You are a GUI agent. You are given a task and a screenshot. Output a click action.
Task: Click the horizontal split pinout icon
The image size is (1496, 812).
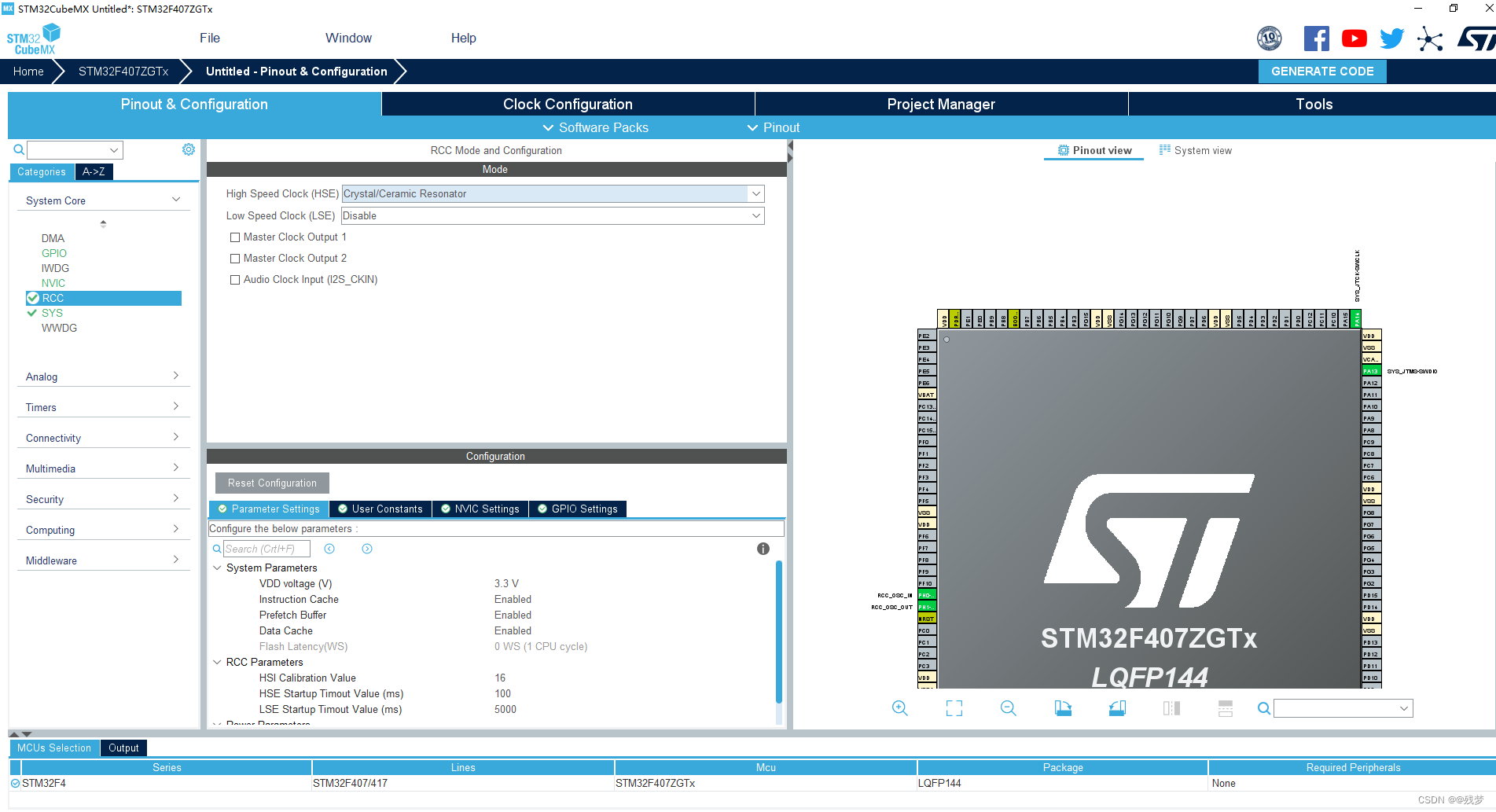(x=1226, y=708)
